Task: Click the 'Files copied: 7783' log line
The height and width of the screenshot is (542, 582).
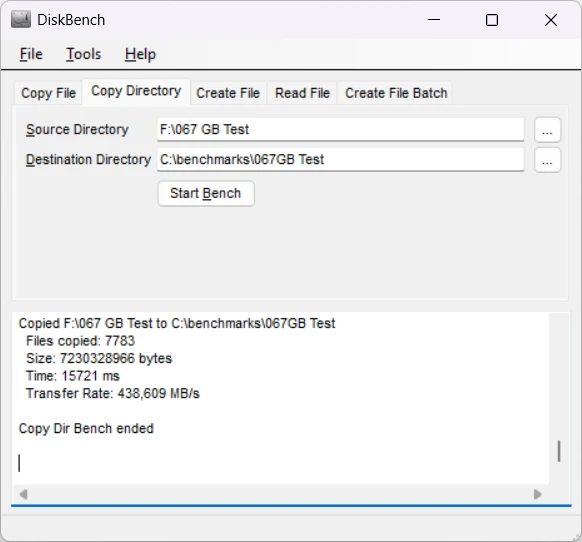Action: tap(80, 341)
